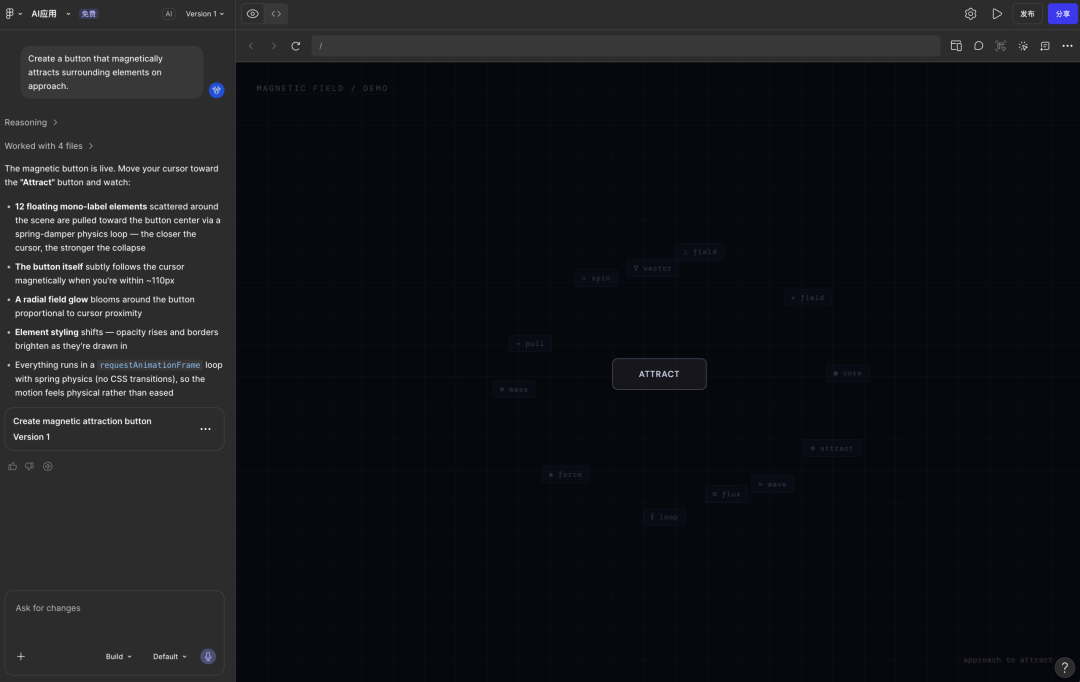Go forward in the preview browser
1080x682 pixels.
pyautogui.click(x=273, y=46)
